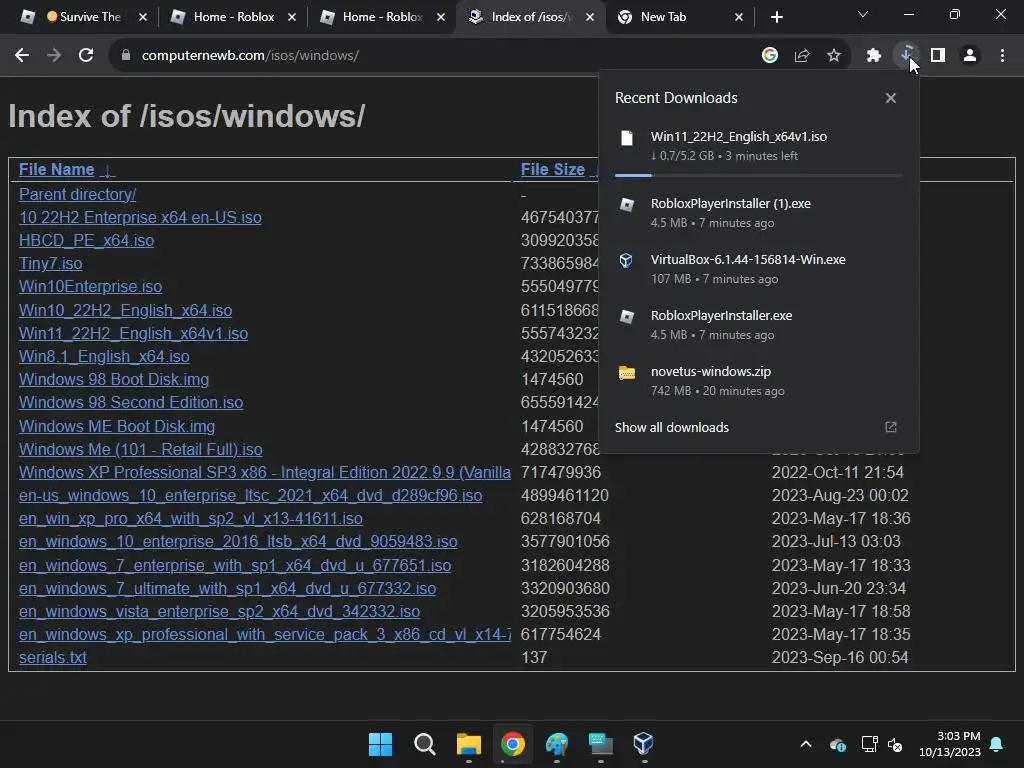
Task: Click date 2023-Sep-16 00:54 cell
Action: [840, 658]
